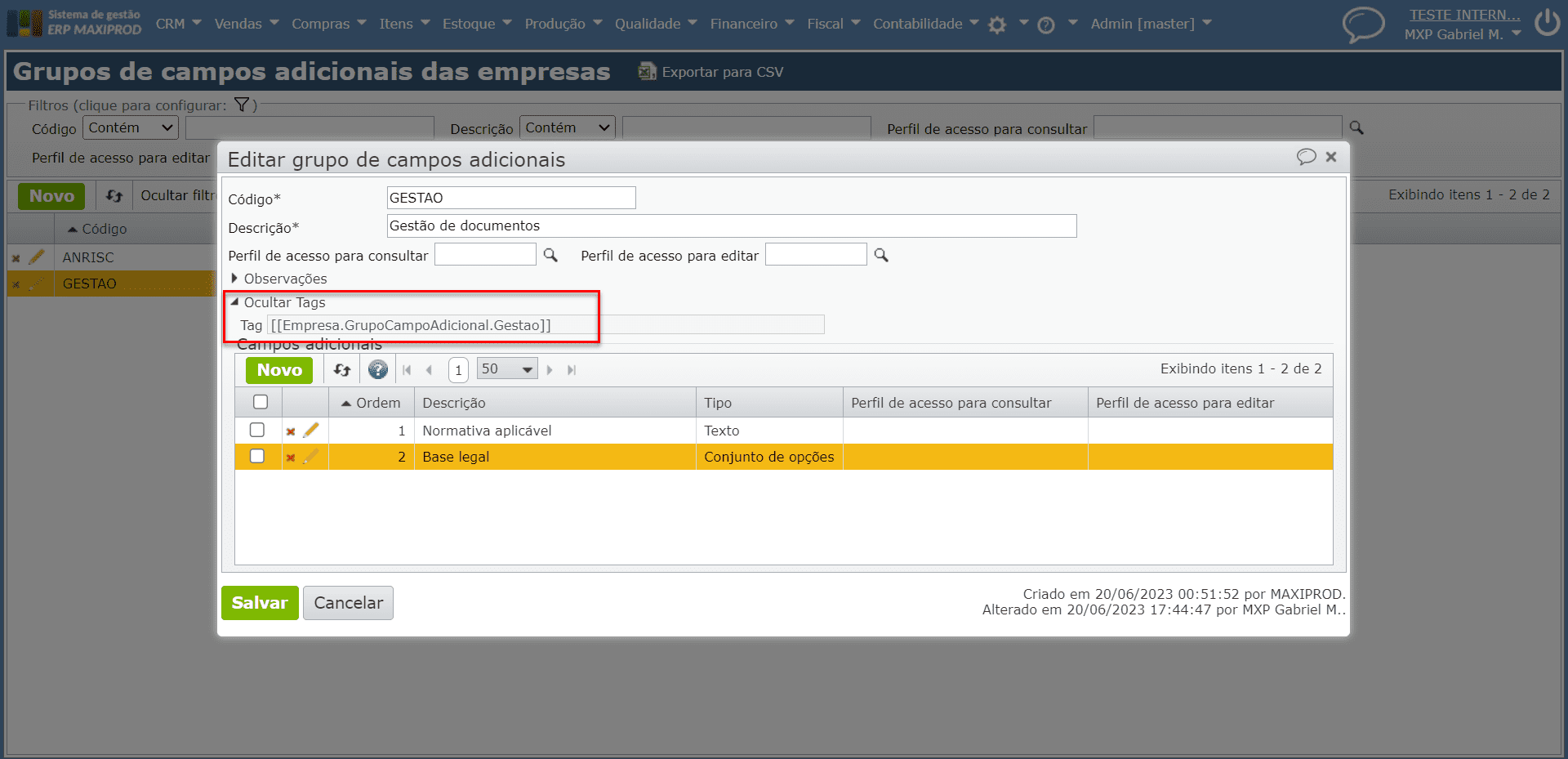The image size is (1568, 759).
Task: Refresh the Campos adicionais grid
Action: coord(342,370)
